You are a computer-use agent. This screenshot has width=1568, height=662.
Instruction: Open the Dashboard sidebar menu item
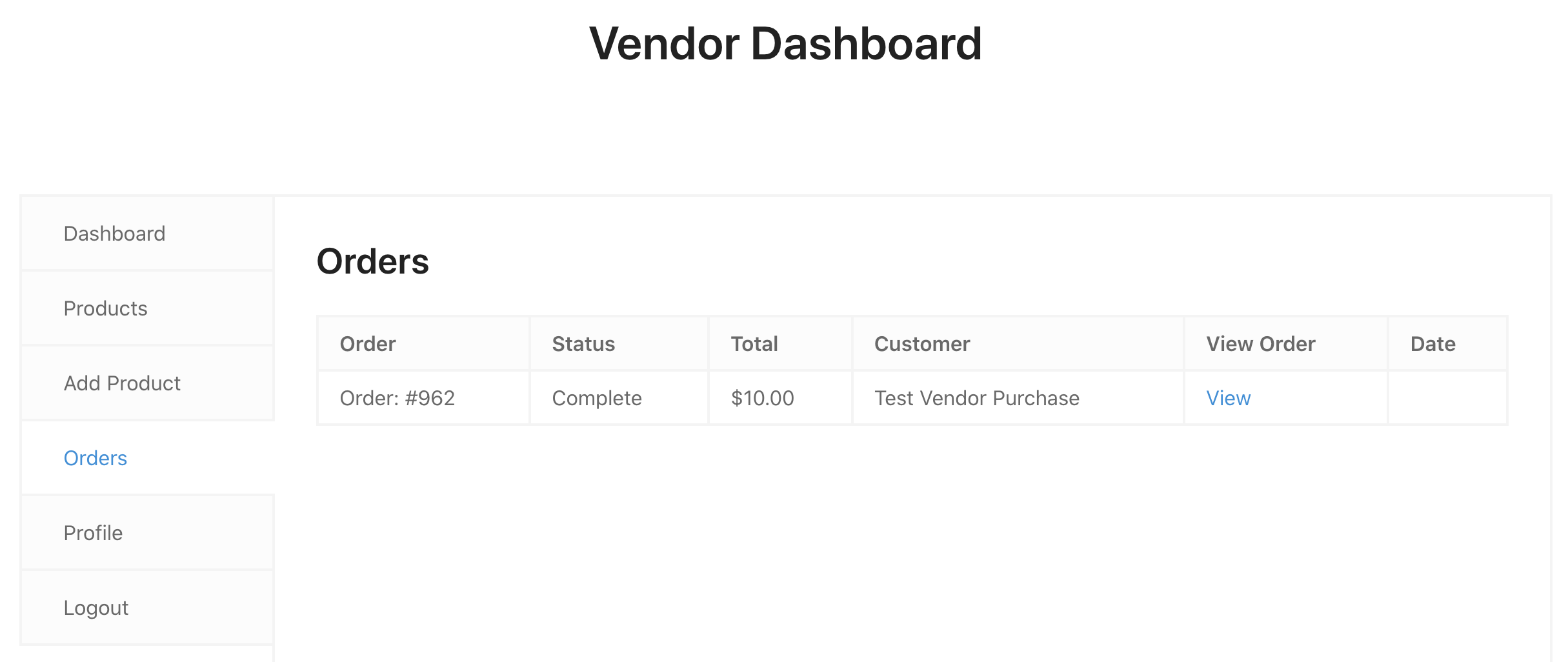[115, 234]
